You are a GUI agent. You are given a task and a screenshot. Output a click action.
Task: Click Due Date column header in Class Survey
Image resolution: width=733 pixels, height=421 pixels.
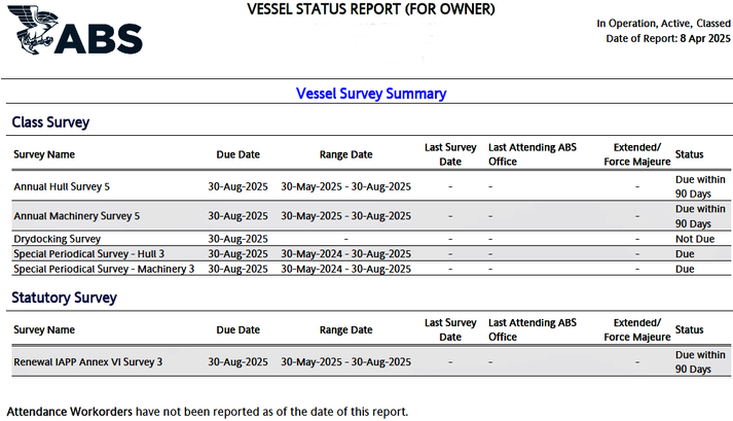click(238, 155)
